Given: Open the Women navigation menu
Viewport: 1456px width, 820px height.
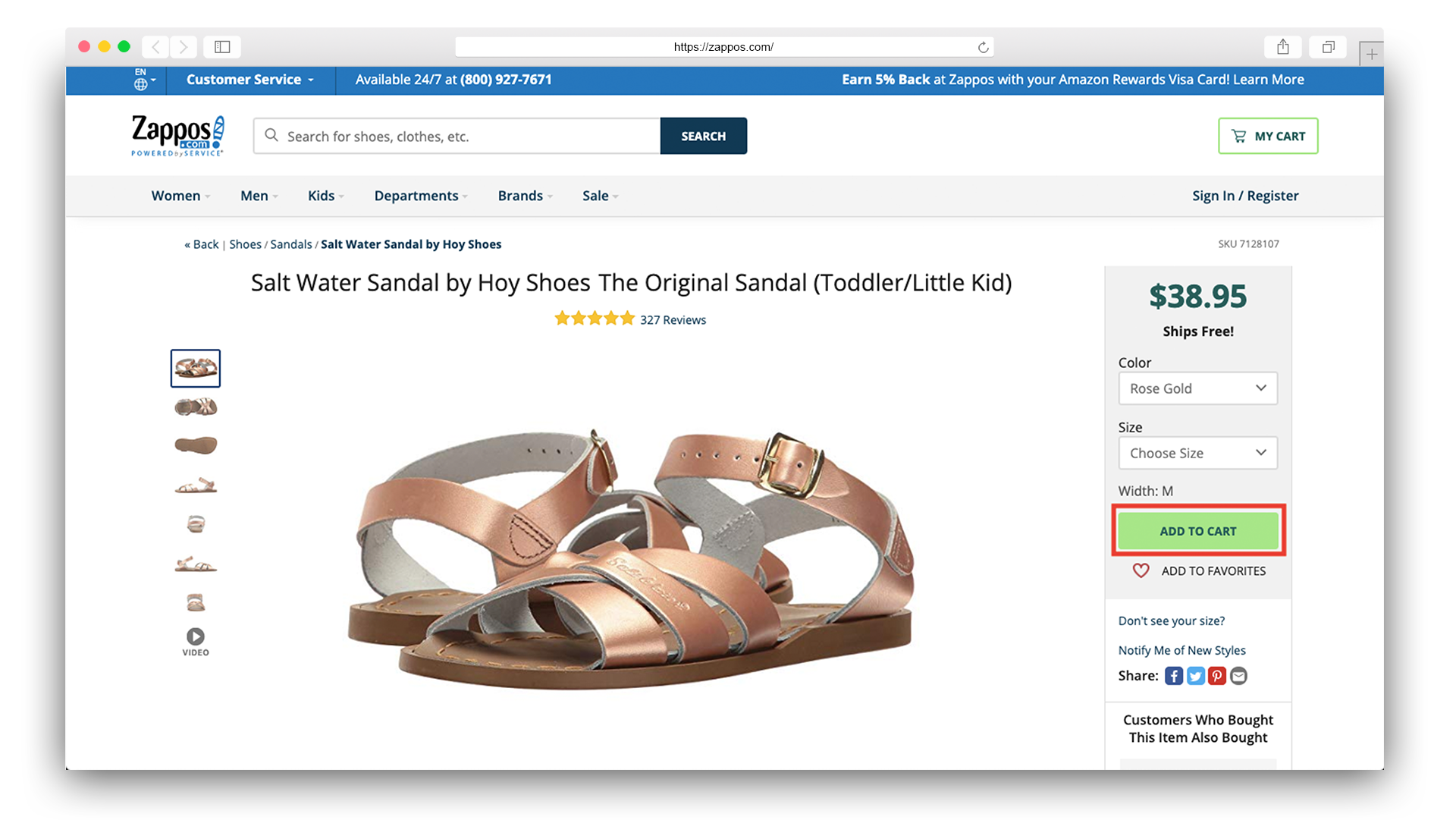Looking at the screenshot, I should (x=177, y=196).
